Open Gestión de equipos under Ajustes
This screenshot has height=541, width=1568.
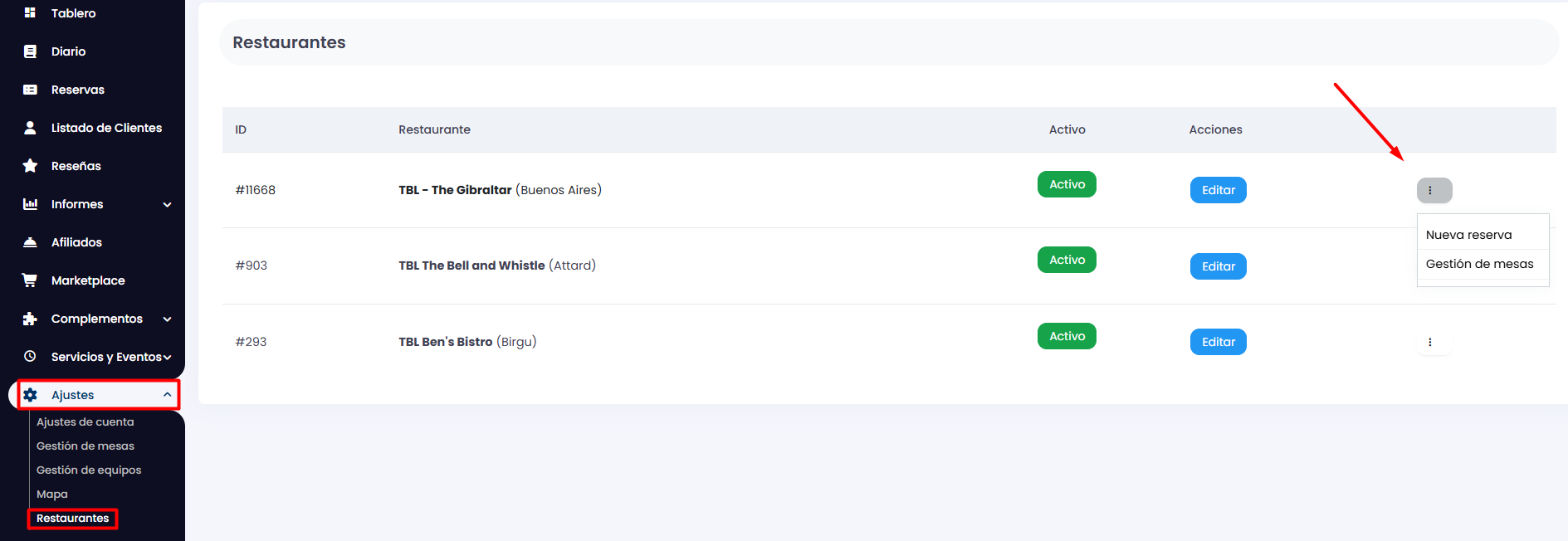click(89, 470)
